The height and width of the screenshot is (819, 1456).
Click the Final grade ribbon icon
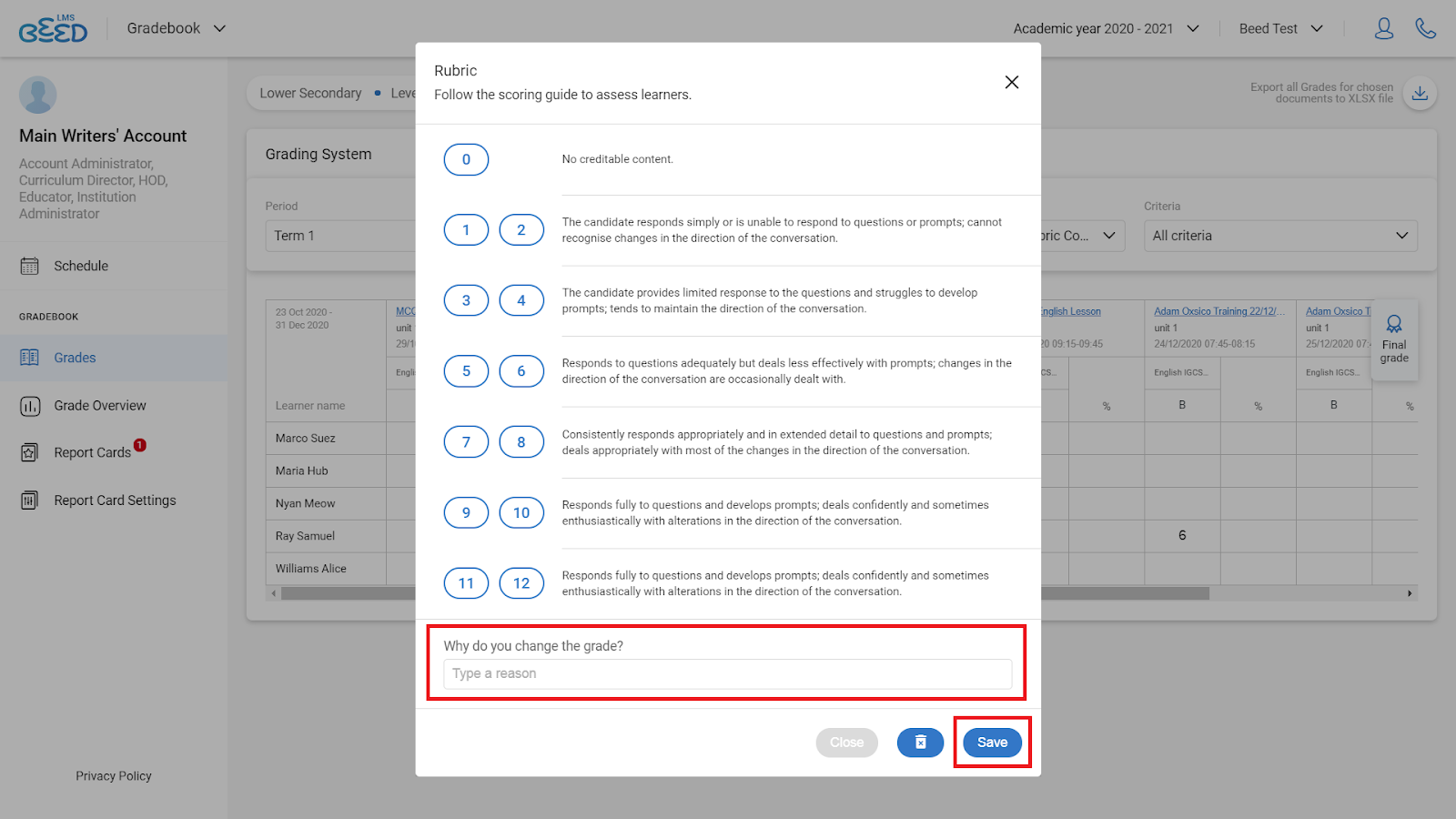coord(1394,324)
